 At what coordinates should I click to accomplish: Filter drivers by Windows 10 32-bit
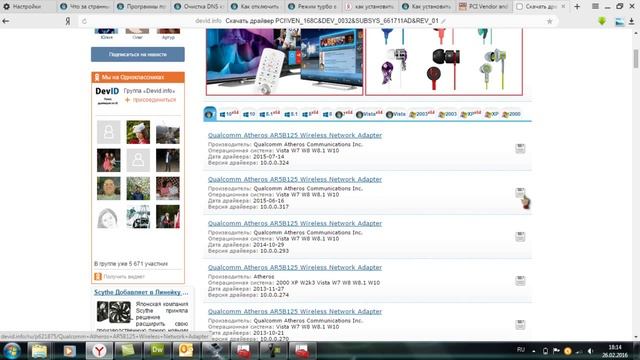pos(249,114)
